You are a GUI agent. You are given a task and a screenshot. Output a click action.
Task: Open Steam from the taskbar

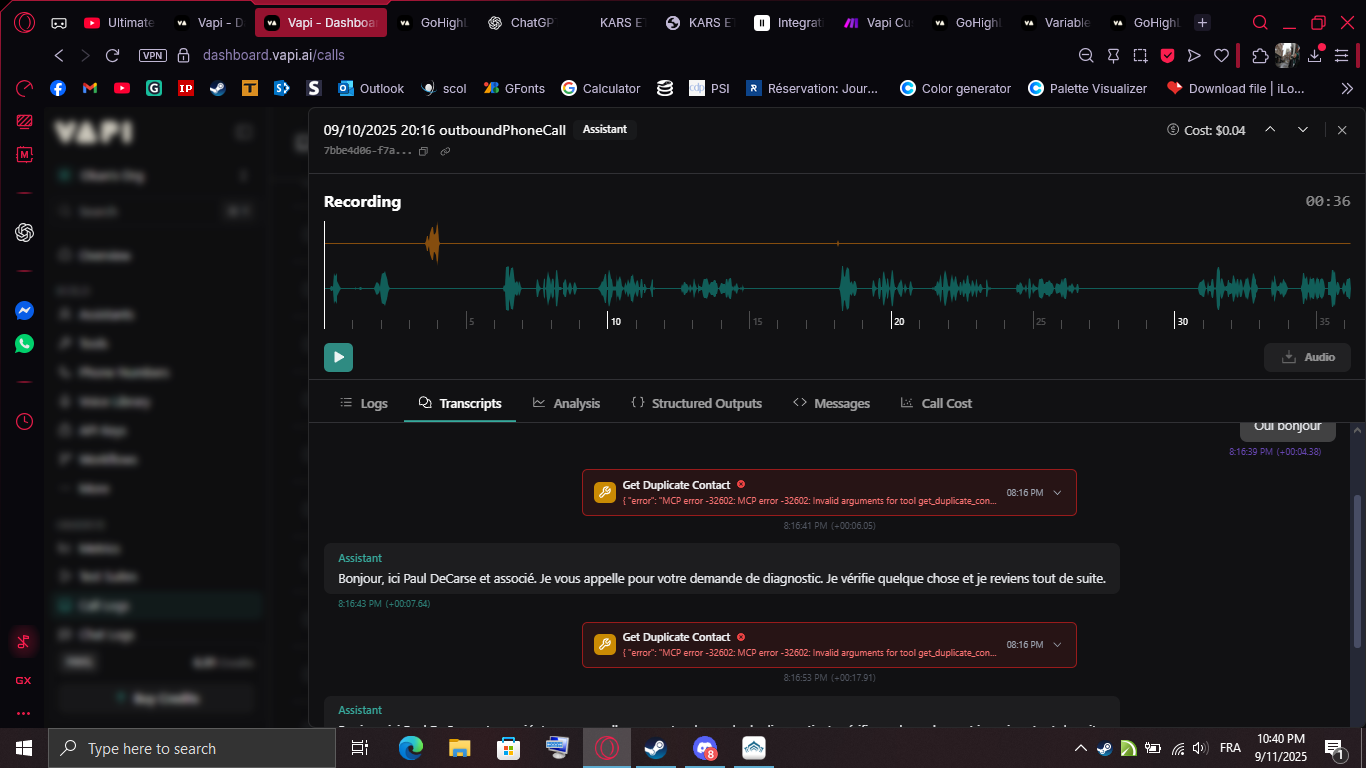tap(655, 748)
